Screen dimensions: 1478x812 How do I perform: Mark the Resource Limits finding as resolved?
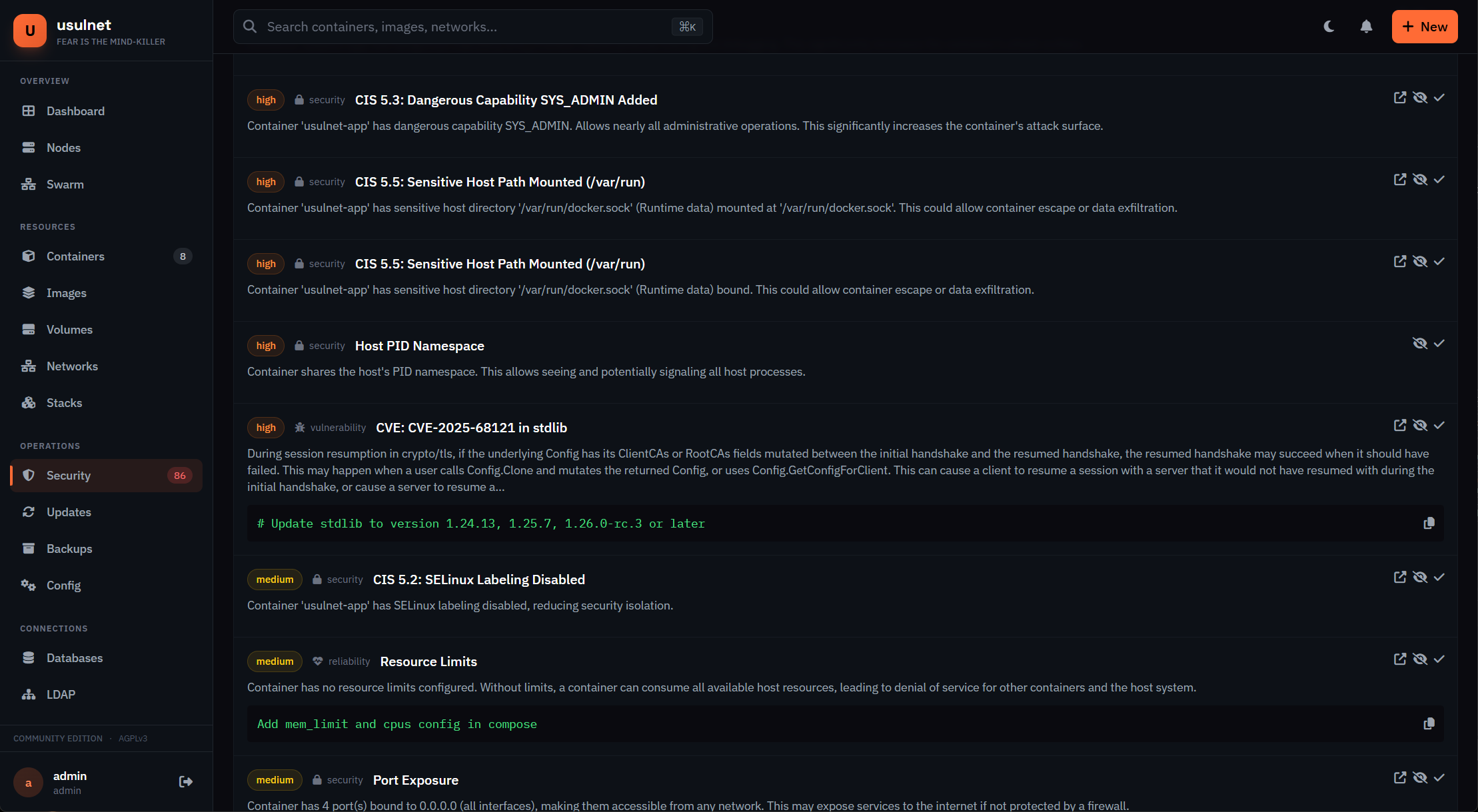(1439, 659)
